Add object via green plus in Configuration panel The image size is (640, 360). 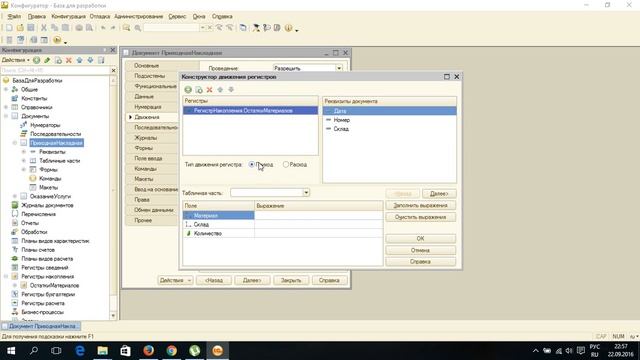click(x=37, y=60)
